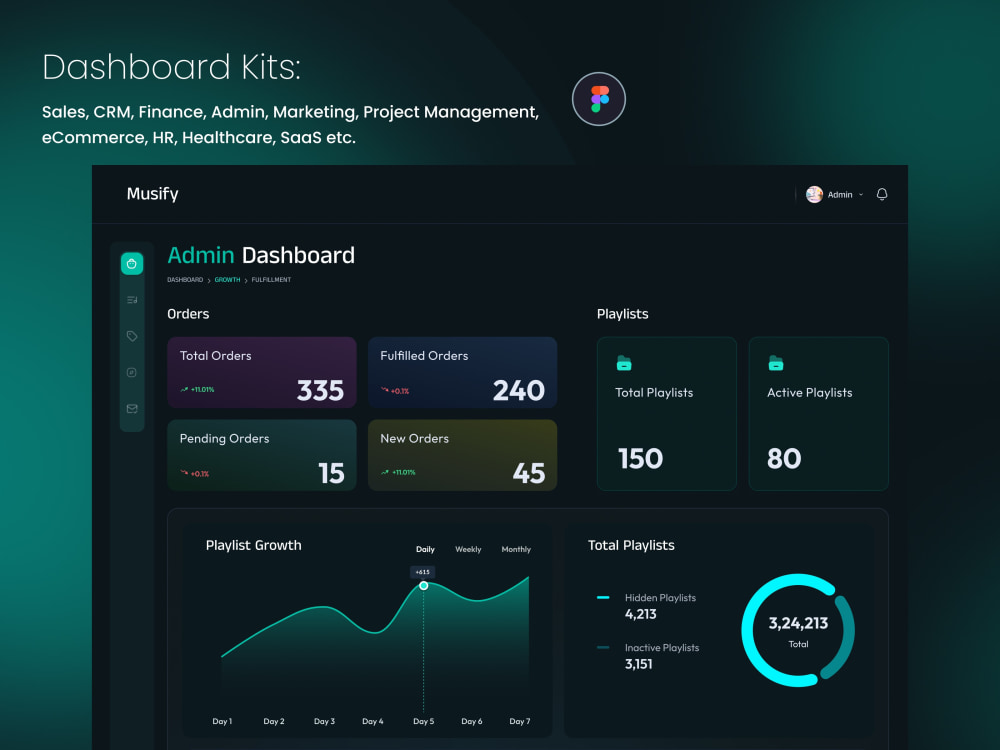Click the Total Orders upward trend icon
The width and height of the screenshot is (1000, 750).
[184, 390]
